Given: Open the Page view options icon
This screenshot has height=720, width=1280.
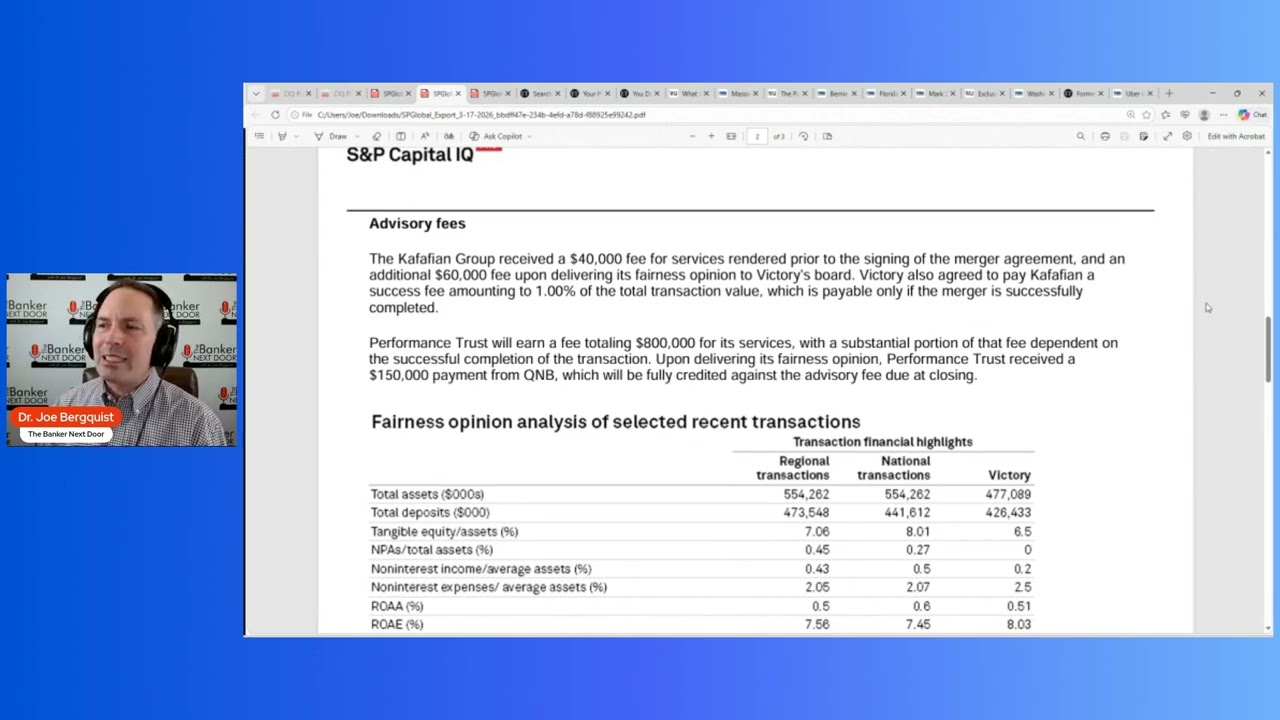Looking at the screenshot, I should click(x=827, y=136).
